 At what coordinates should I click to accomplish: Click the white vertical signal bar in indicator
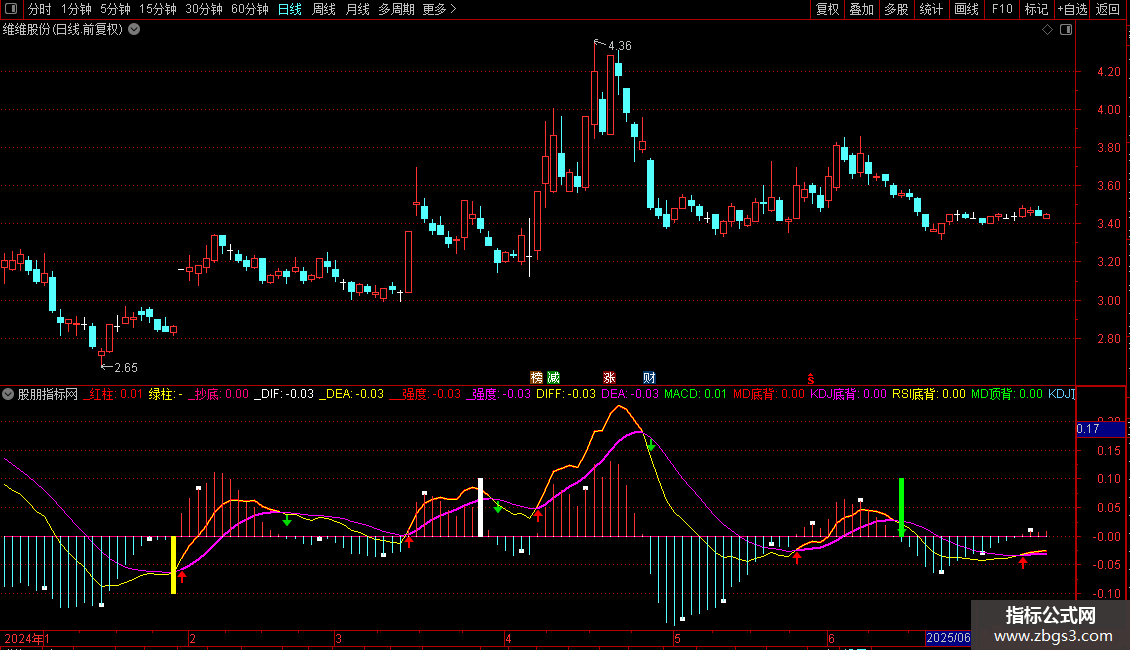click(x=480, y=507)
